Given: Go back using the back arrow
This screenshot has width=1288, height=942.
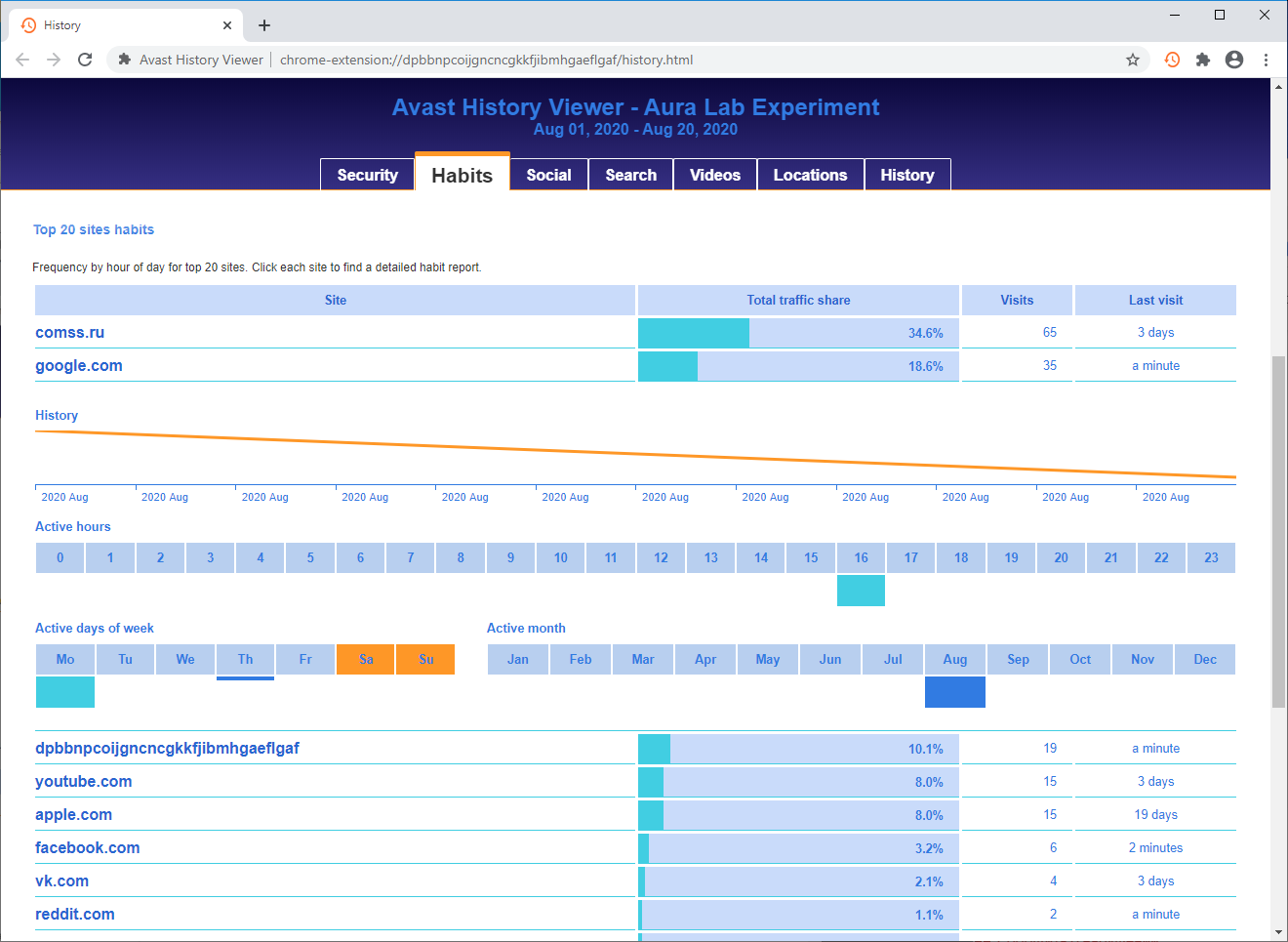Looking at the screenshot, I should [22, 60].
